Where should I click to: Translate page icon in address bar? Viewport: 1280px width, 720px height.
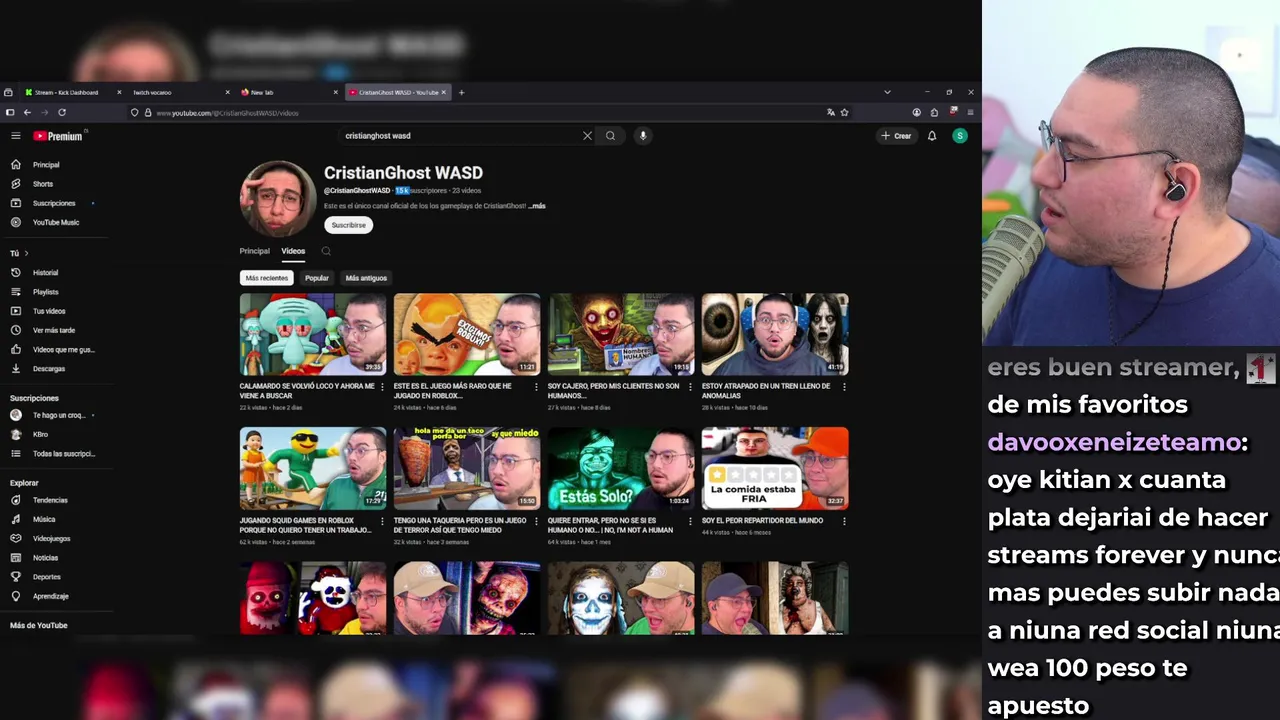[x=830, y=113]
